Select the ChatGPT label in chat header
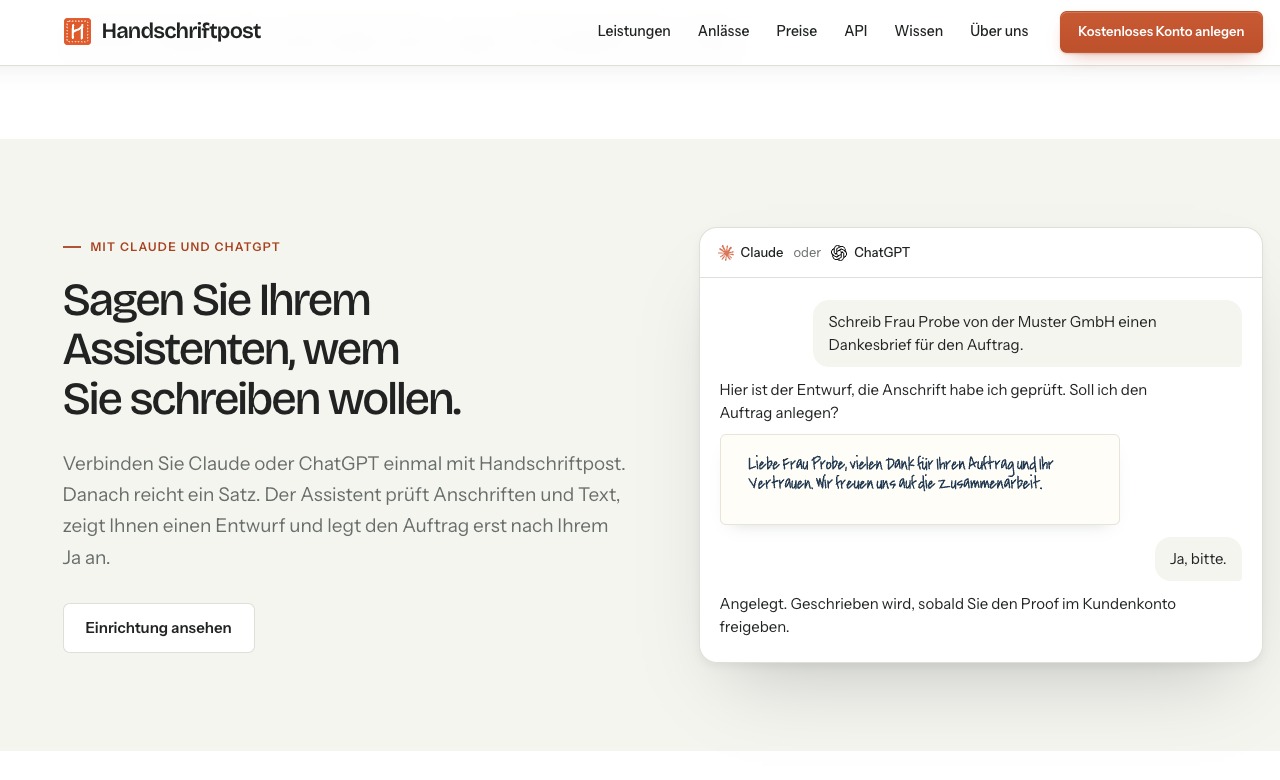1280x780 pixels. pyautogui.click(x=882, y=253)
